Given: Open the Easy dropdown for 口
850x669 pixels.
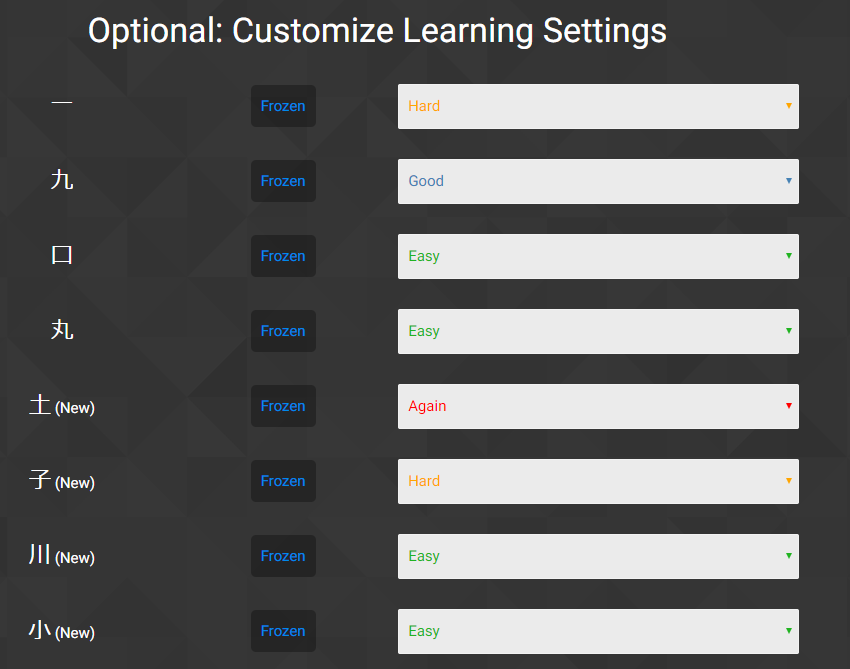Looking at the screenshot, I should 598,256.
